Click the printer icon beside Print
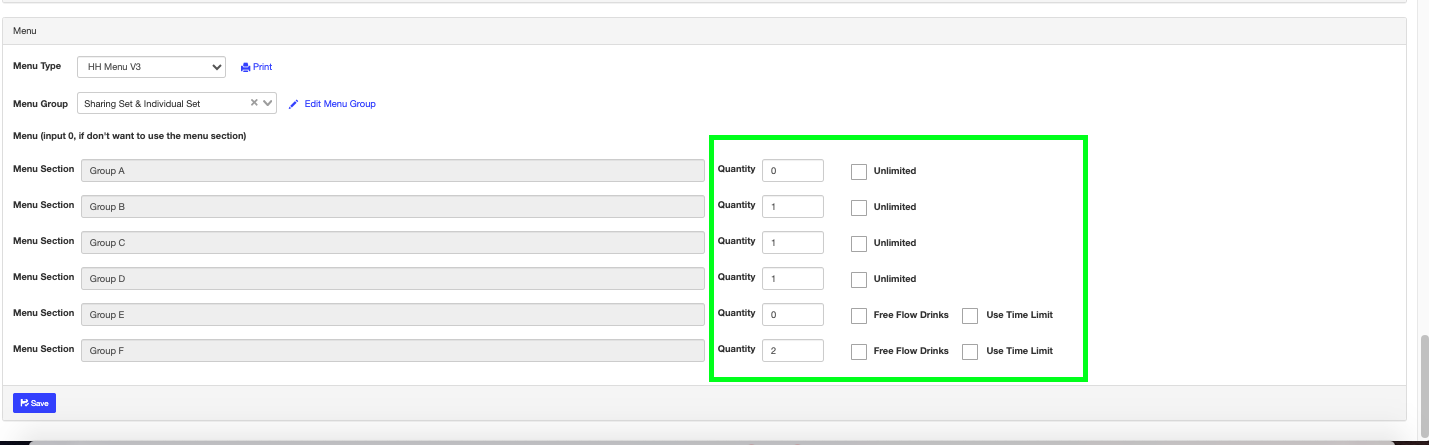This screenshot has height=445, width=1429. coord(245,67)
